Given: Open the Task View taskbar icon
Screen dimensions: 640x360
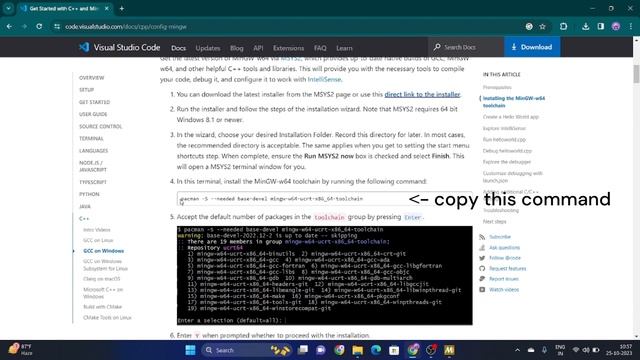Looking at the screenshot, I should pos(303,350).
